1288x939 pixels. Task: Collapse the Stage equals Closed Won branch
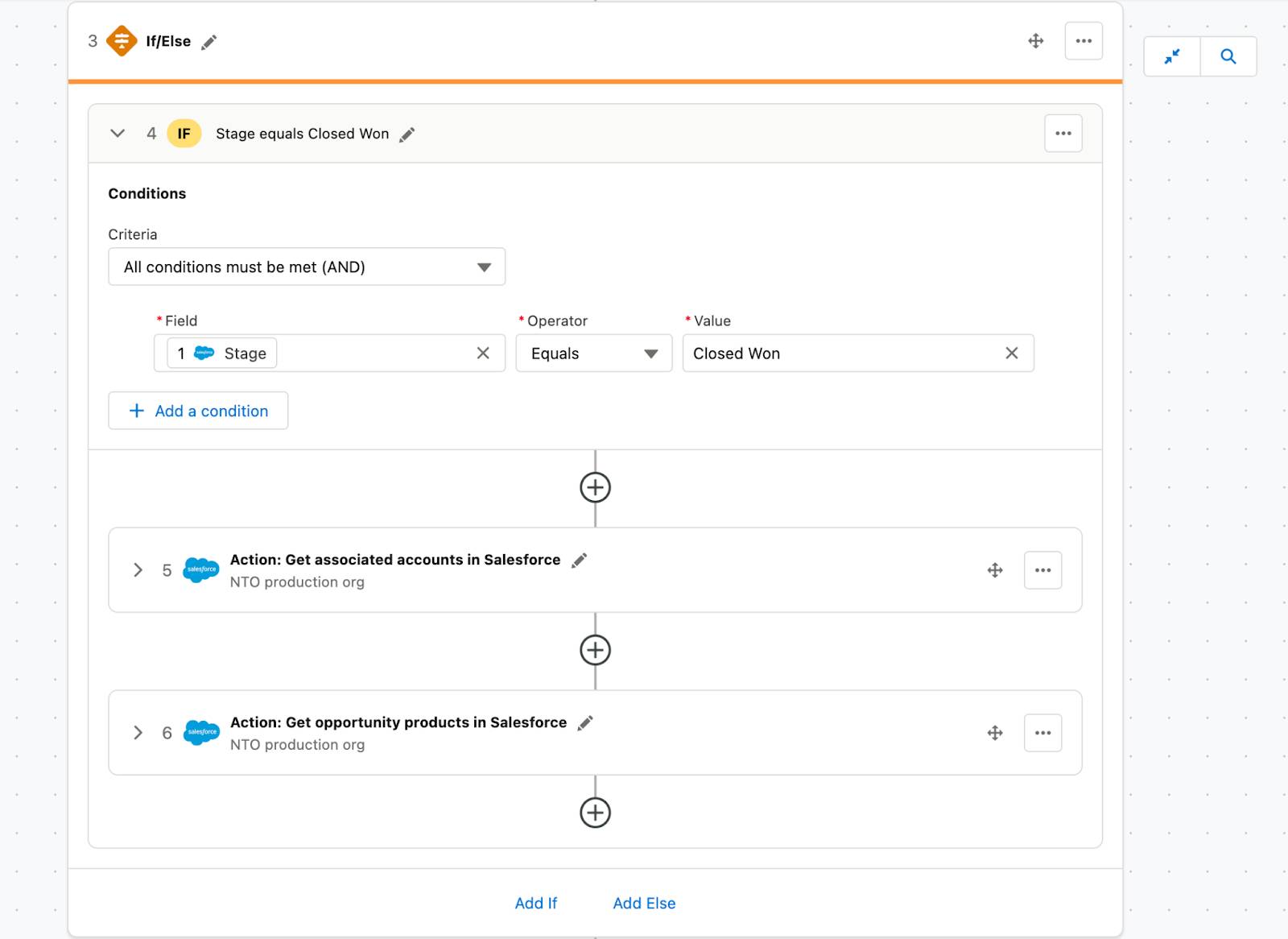pyautogui.click(x=118, y=134)
